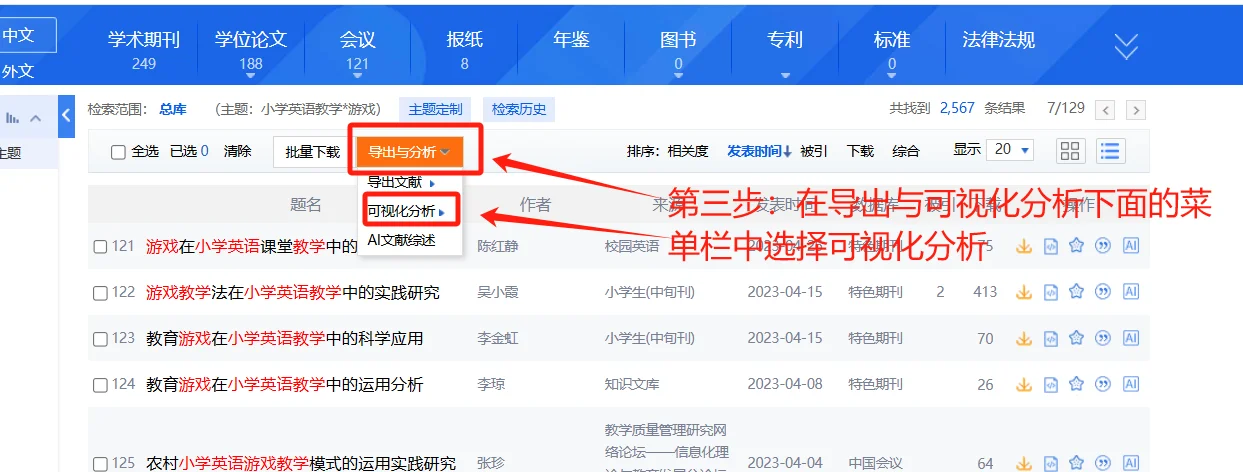Download article 124 by 李琼
Viewport: 1243px width, 472px height.
1023,384
